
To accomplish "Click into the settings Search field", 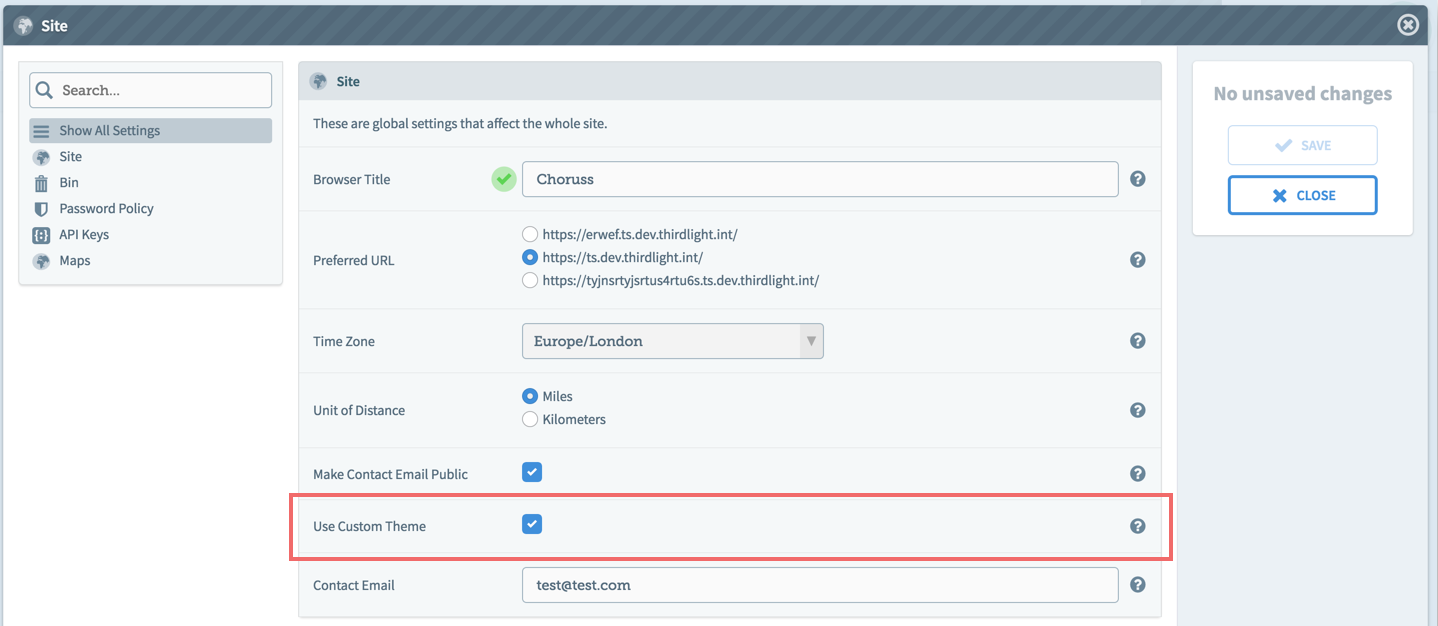I will click(151, 90).
